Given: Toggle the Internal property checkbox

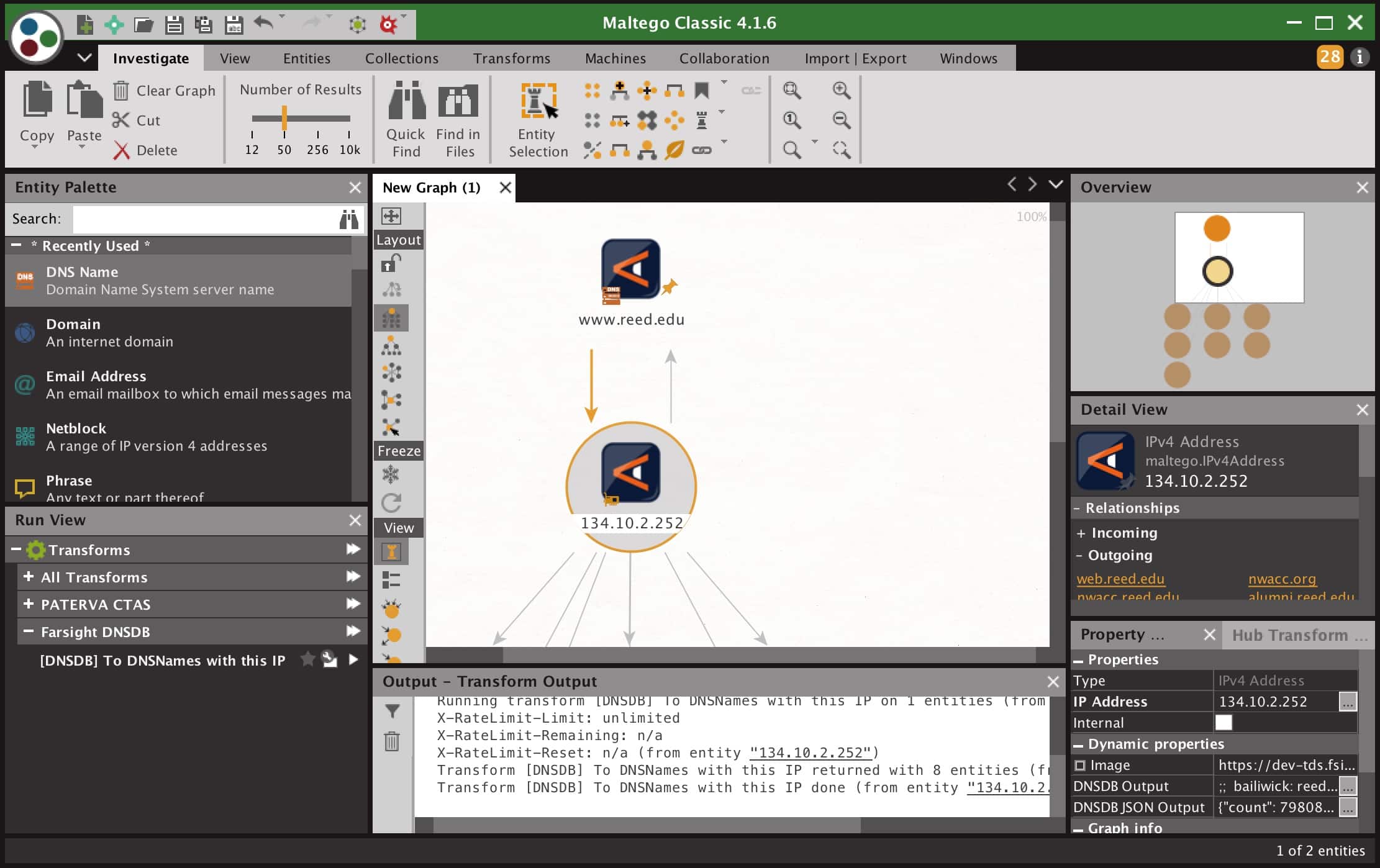Looking at the screenshot, I should [1223, 723].
